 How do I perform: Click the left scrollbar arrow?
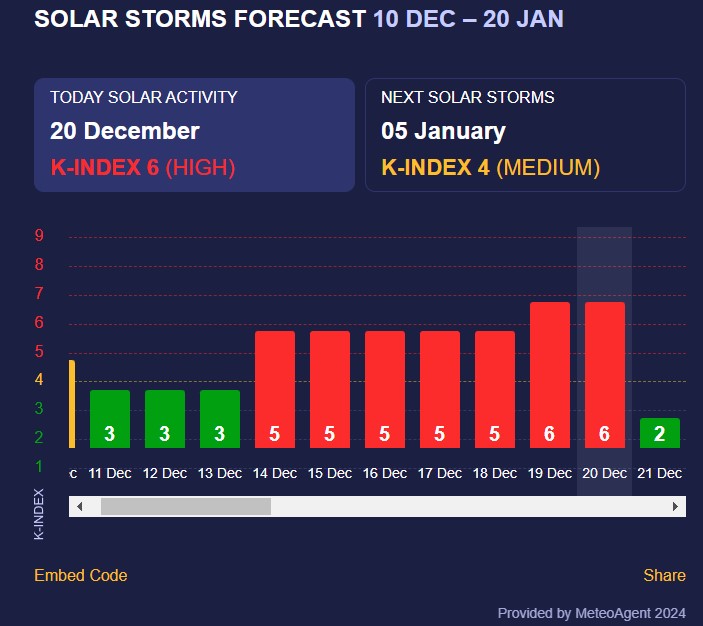77,507
